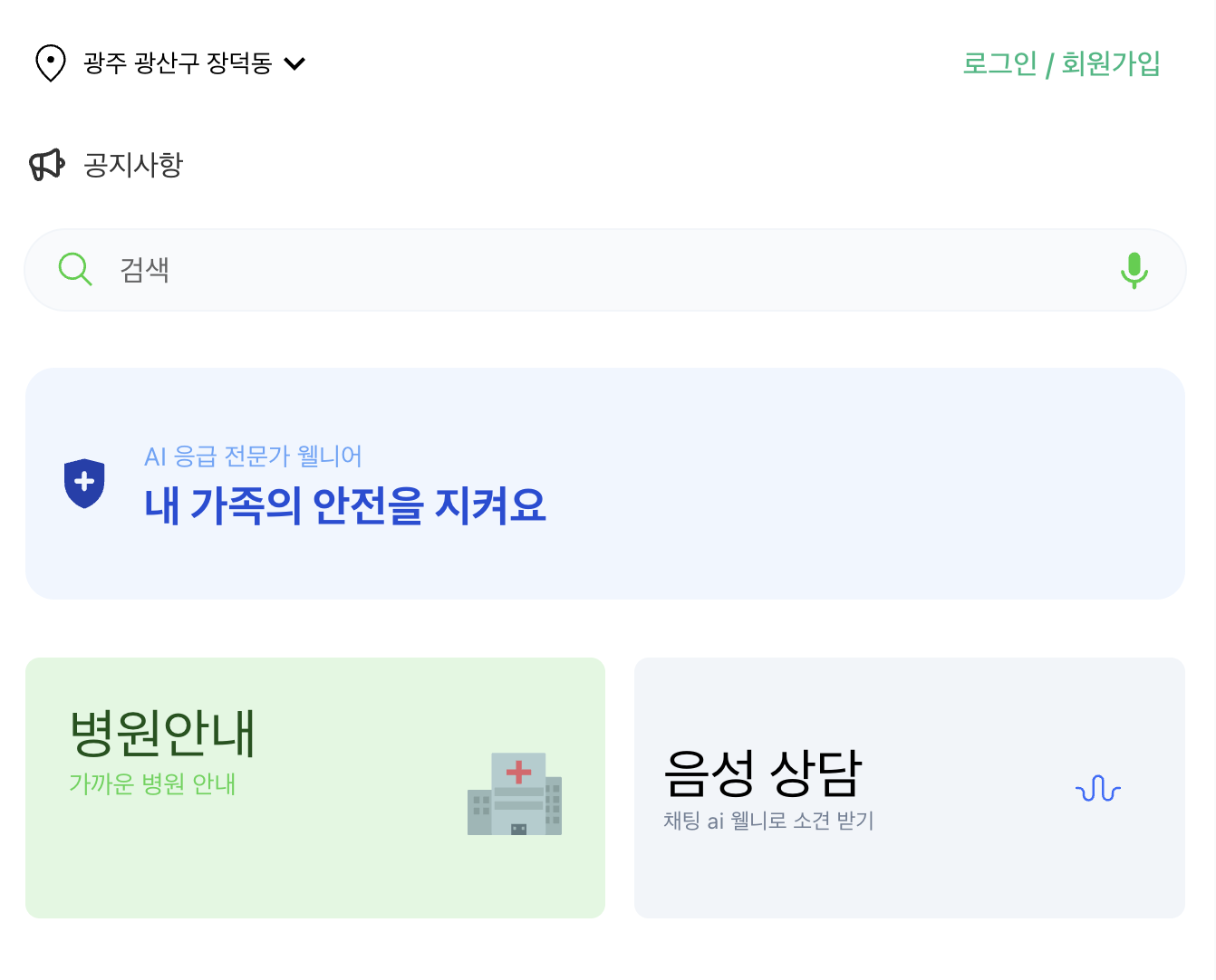Open 가까운 병원 안내 nearby hospitals
The image size is (1216, 980).
[x=152, y=784]
